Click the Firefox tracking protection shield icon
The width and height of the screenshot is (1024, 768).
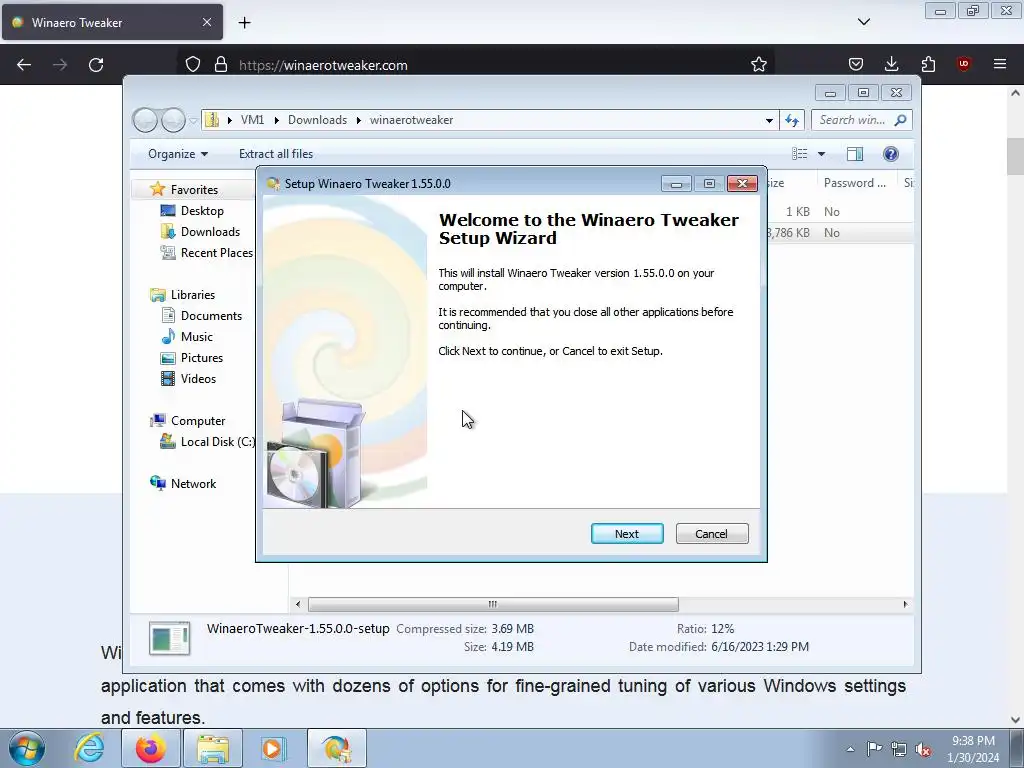point(193,65)
